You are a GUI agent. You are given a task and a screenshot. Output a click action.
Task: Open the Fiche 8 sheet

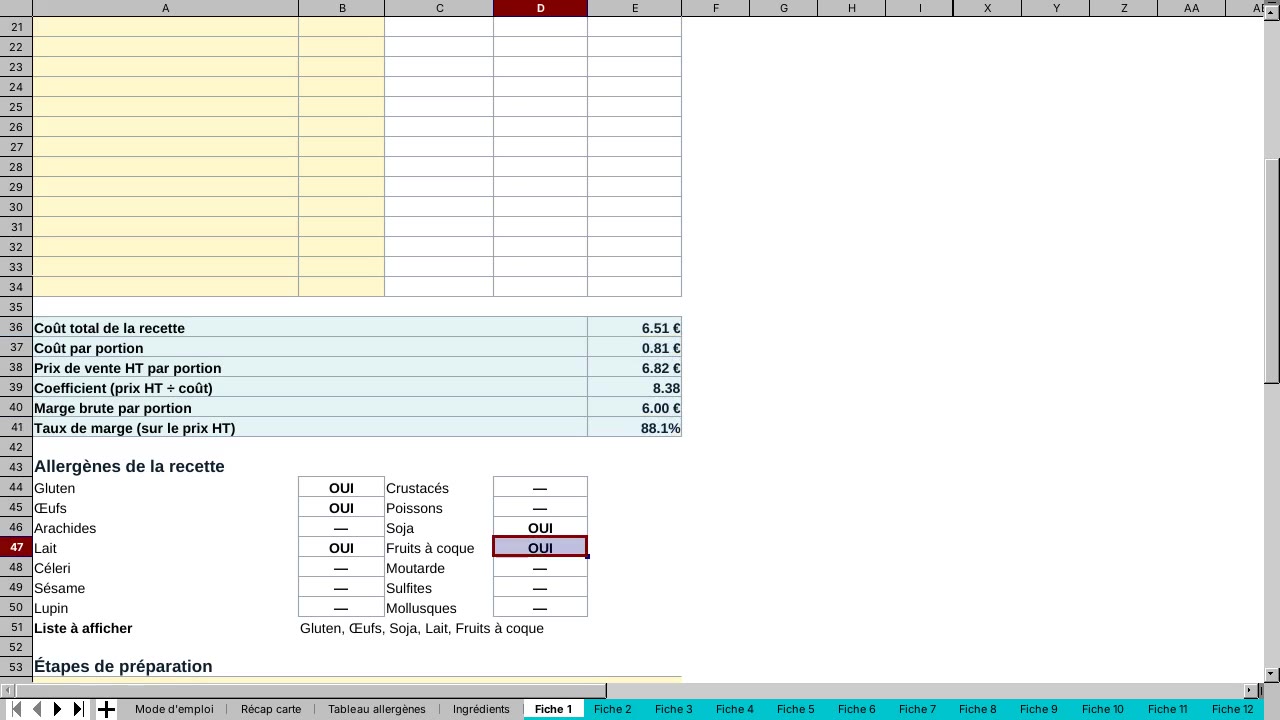coord(978,709)
